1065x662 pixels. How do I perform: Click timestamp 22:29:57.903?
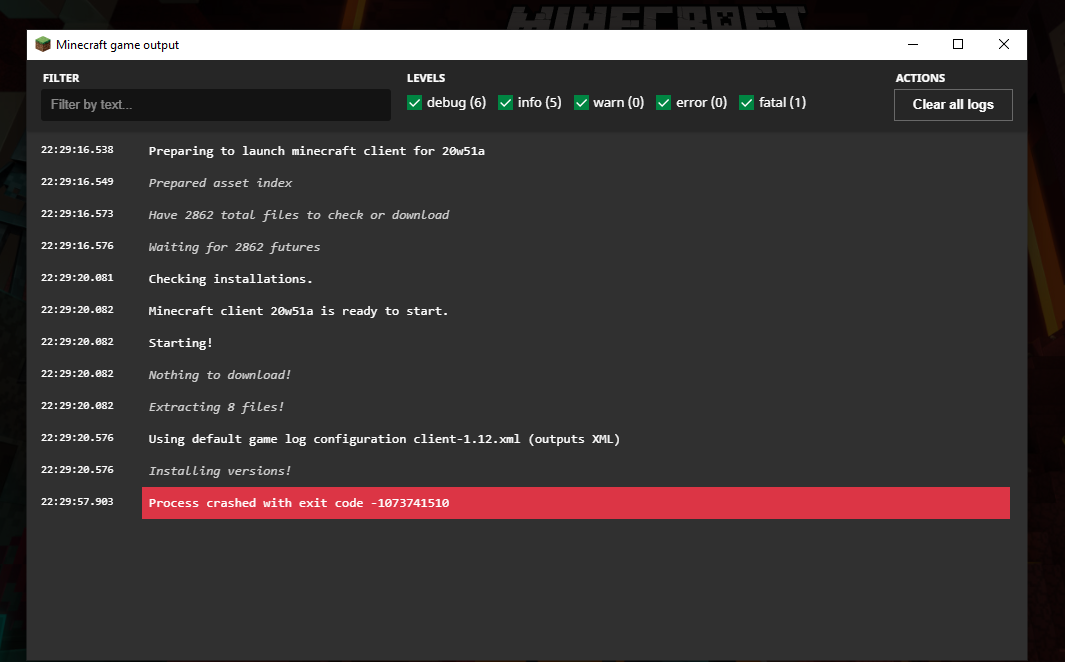point(77,502)
